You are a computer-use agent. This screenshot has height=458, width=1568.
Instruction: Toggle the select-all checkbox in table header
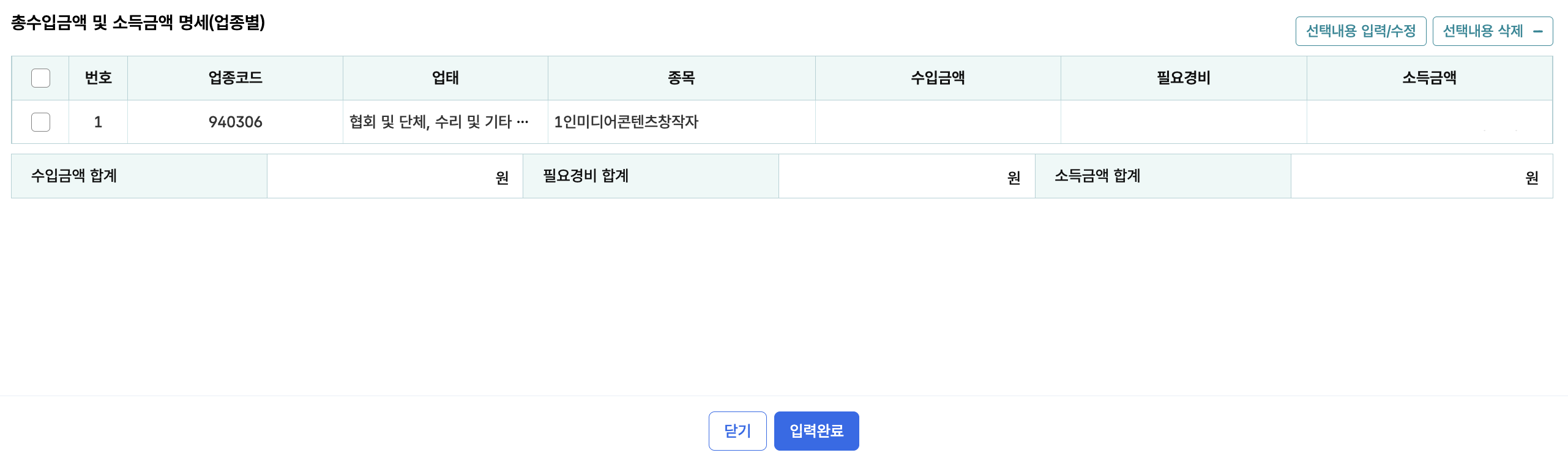40,77
